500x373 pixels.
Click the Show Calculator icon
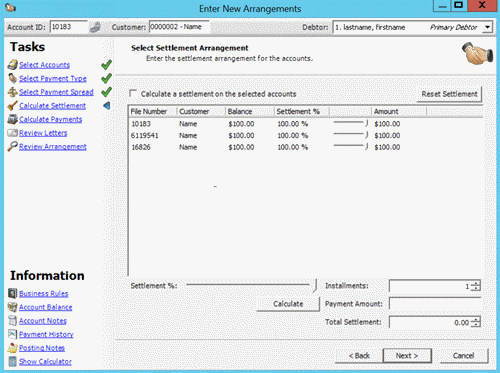13,362
